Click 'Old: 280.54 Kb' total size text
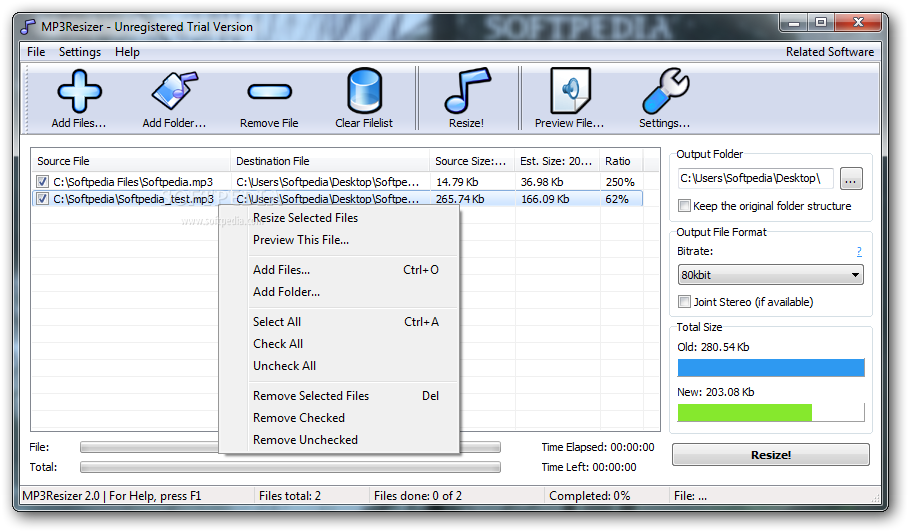Image resolution: width=909 pixels, height=532 pixels. tap(713, 347)
